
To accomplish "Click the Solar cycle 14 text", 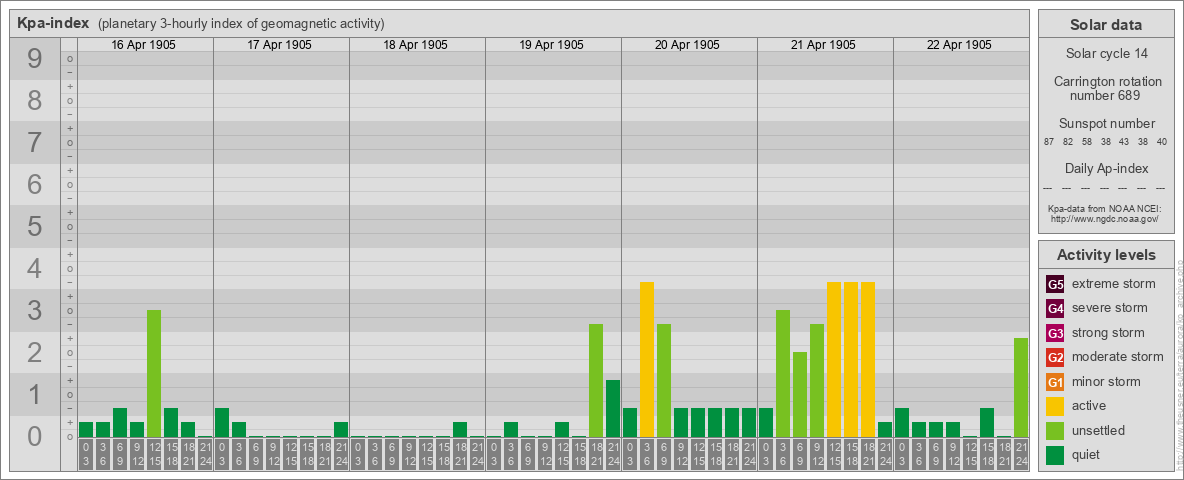I will (1105, 54).
